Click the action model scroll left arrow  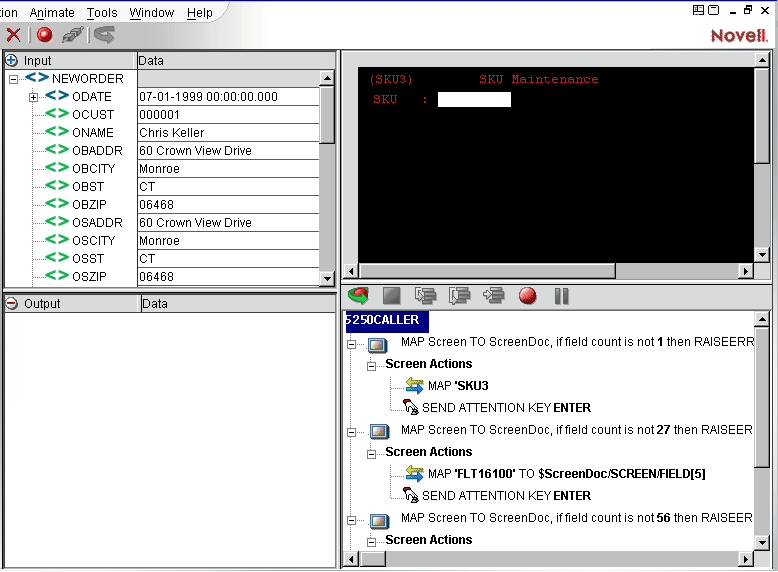click(x=351, y=559)
